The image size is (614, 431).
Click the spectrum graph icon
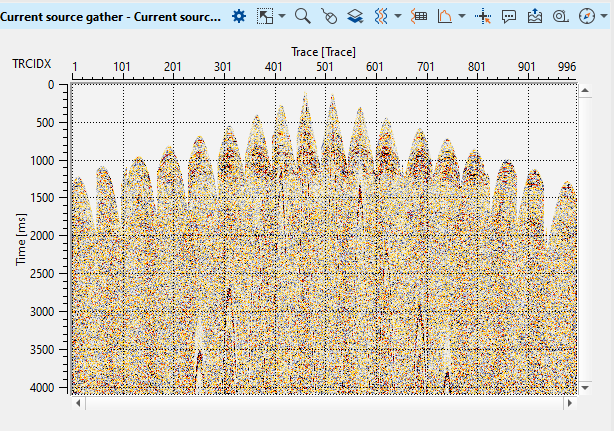445,16
